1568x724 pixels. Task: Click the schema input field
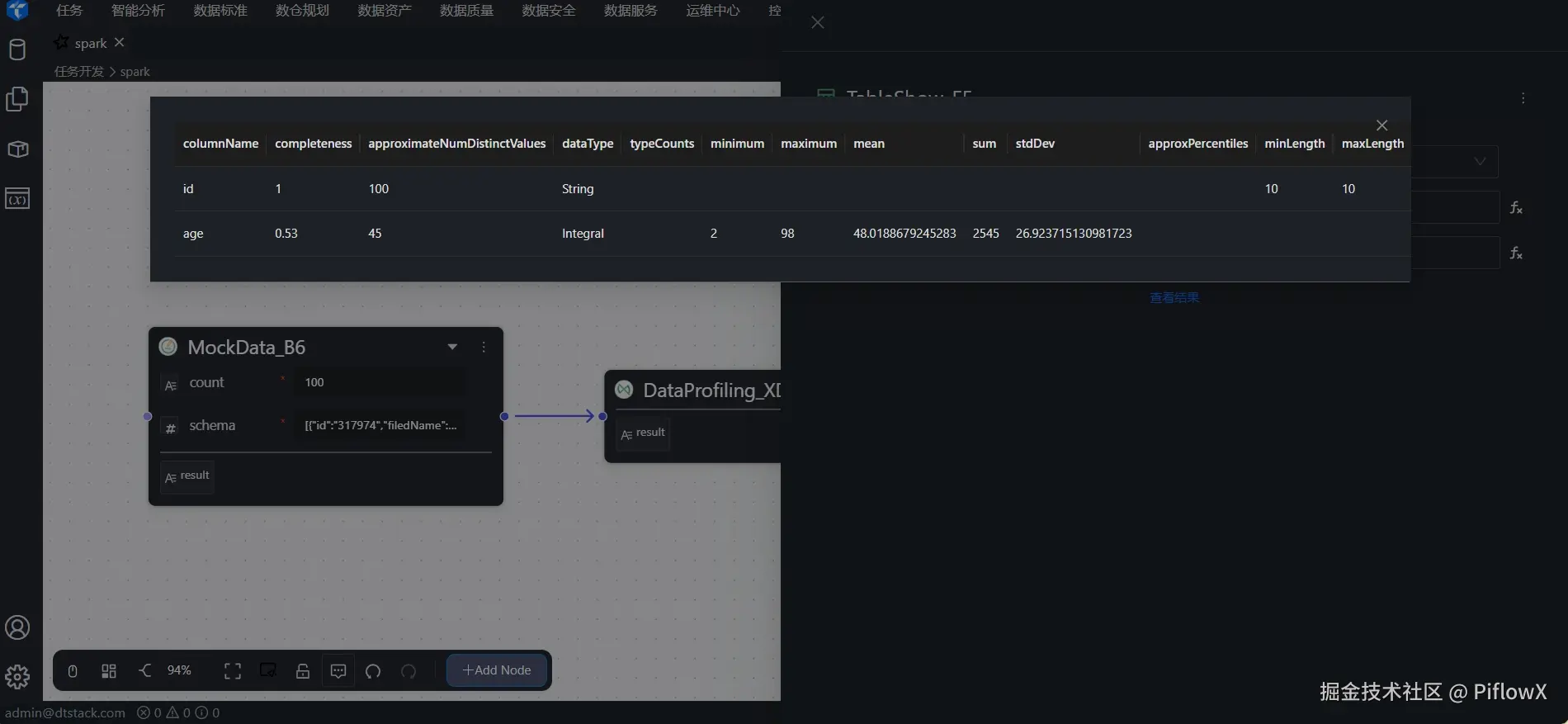point(380,425)
